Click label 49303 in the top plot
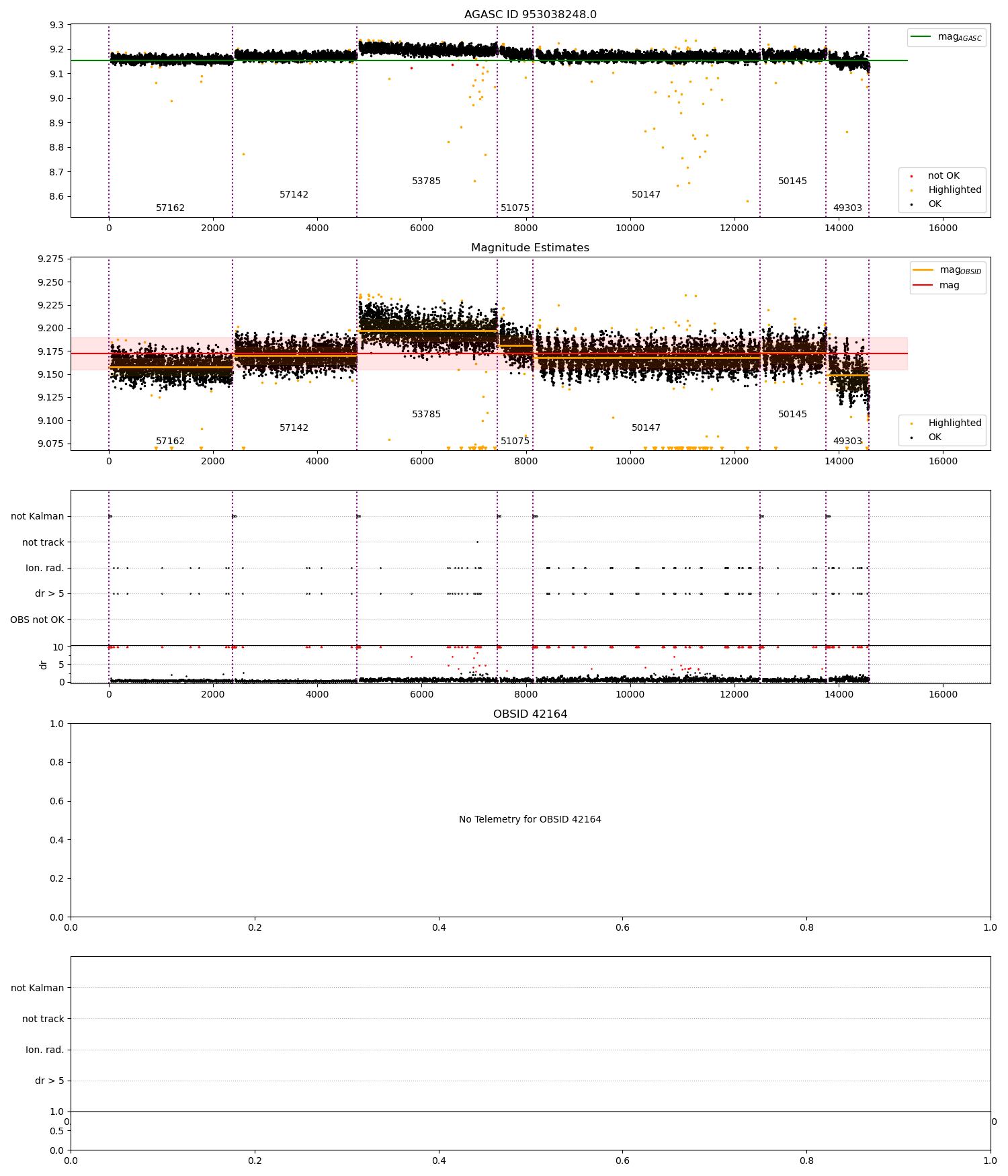This screenshot has width=1008, height=1176. [x=847, y=208]
